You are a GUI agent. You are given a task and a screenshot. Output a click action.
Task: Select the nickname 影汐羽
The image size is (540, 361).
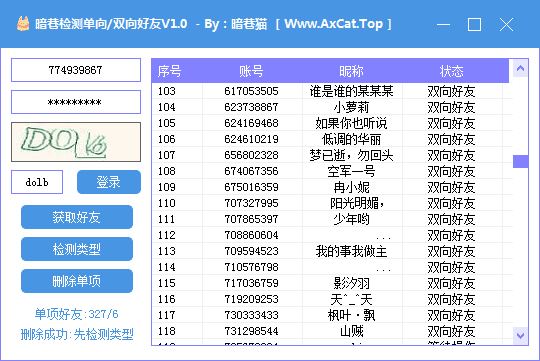click(351, 283)
